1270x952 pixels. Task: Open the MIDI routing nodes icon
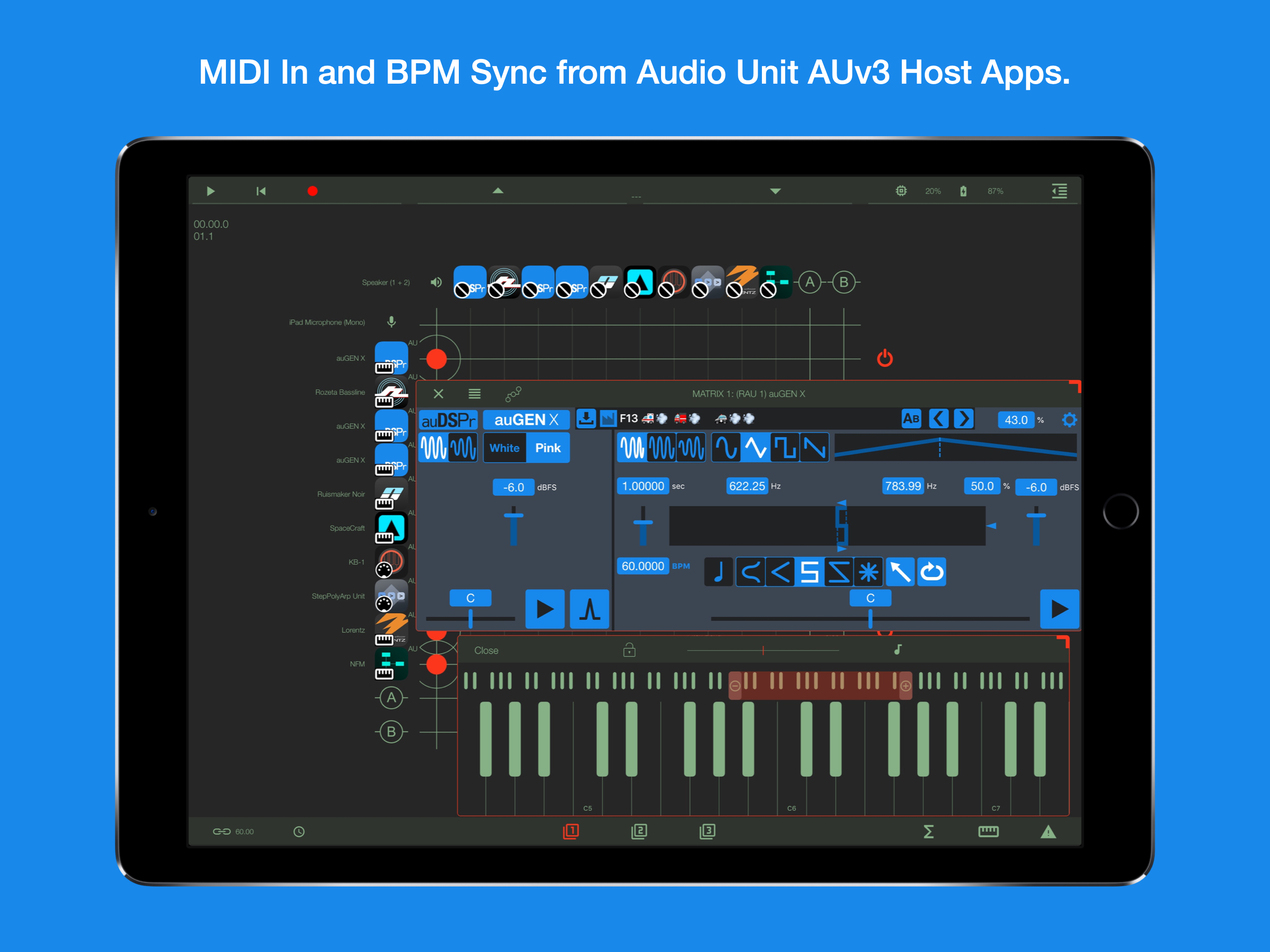(x=513, y=394)
